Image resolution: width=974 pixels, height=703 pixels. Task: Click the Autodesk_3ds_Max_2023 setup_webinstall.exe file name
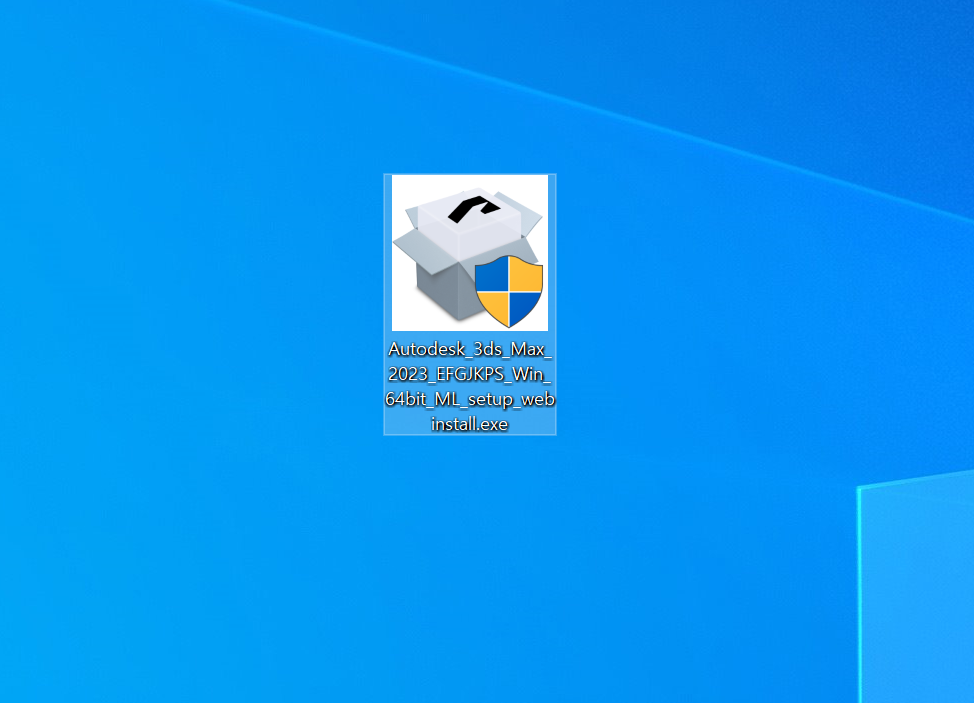pos(470,386)
